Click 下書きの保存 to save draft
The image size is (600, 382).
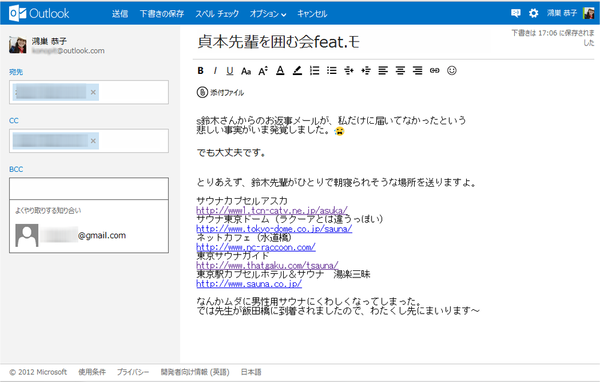[x=162, y=14]
